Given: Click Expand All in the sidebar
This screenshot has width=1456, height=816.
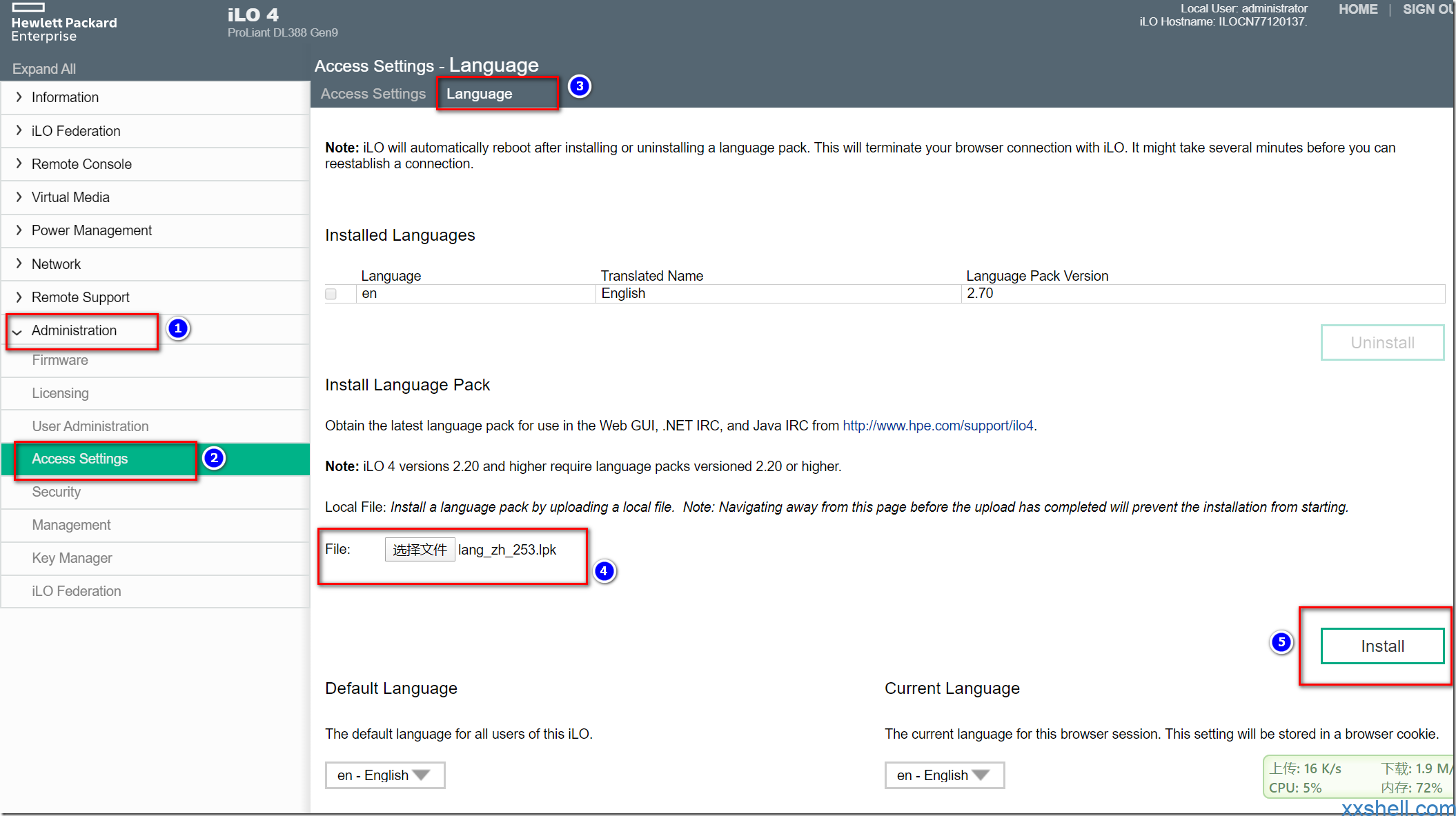Looking at the screenshot, I should [x=44, y=69].
